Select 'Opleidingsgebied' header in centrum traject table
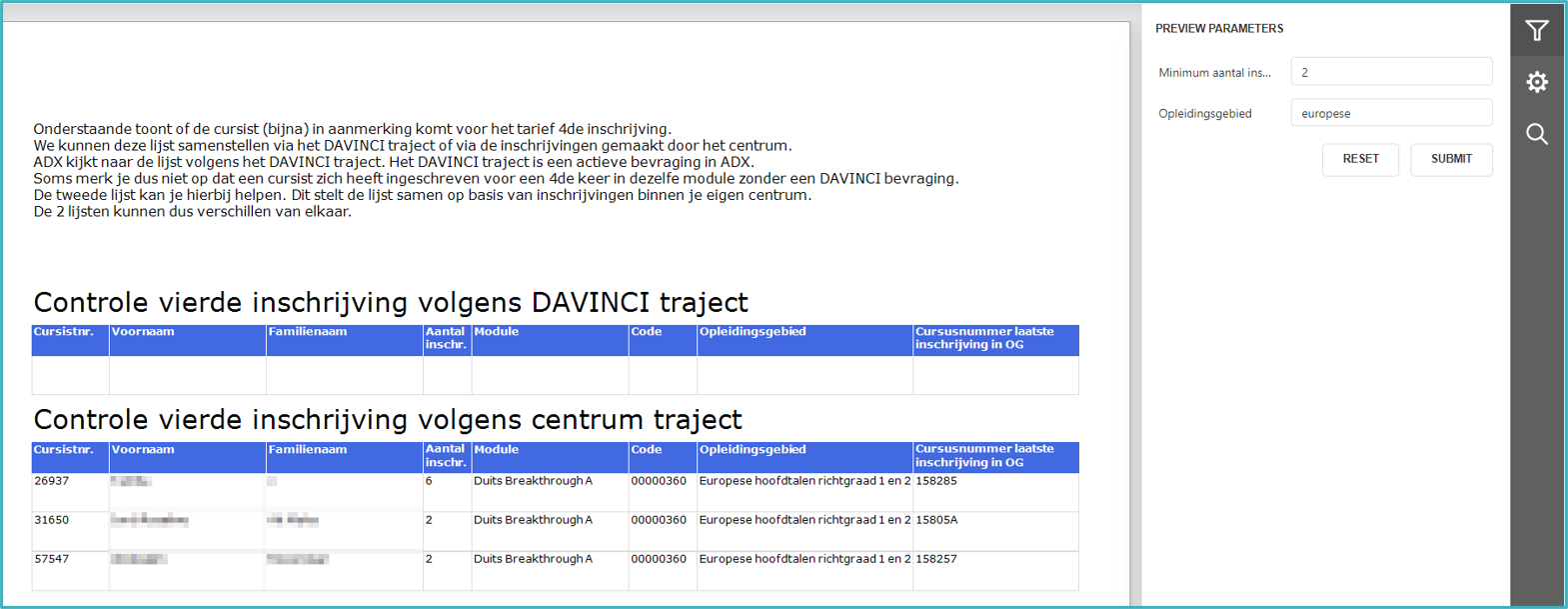1568x609 pixels. pyautogui.click(x=753, y=450)
